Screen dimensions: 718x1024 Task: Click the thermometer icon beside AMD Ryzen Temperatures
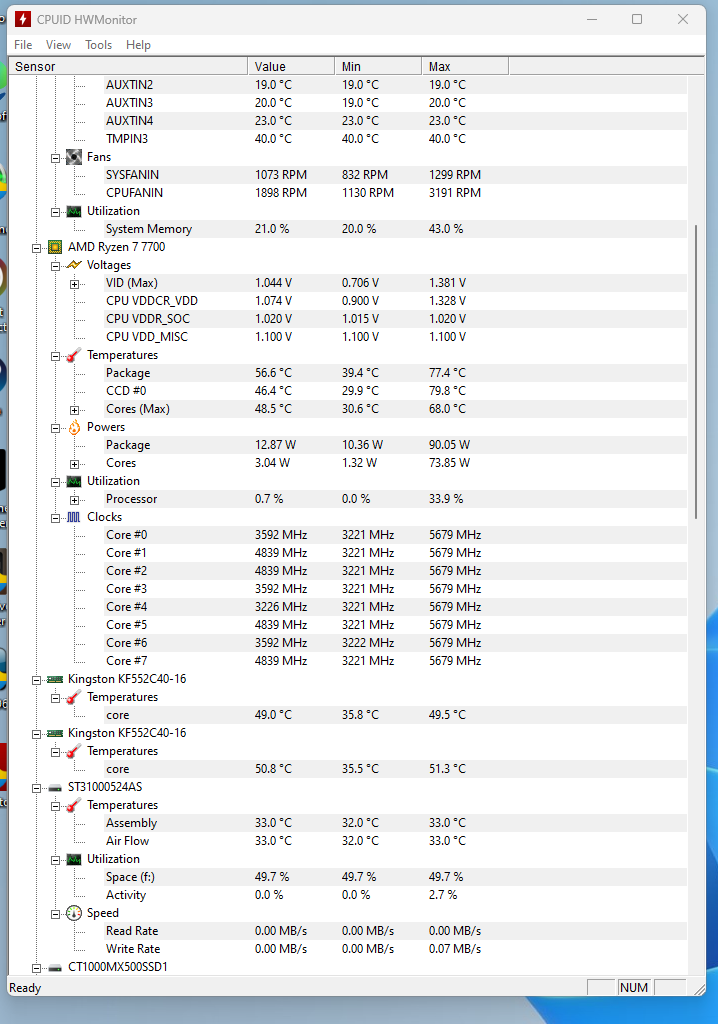74,355
